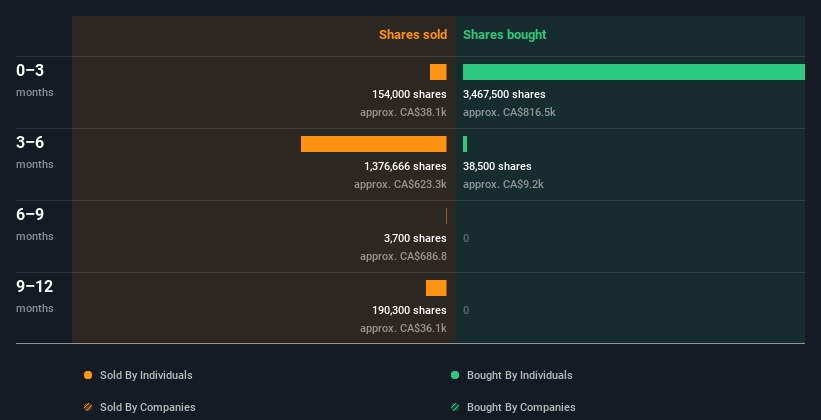This screenshot has height=420, width=821.
Task: Click the 3,467,500 shares value
Action: click(504, 94)
